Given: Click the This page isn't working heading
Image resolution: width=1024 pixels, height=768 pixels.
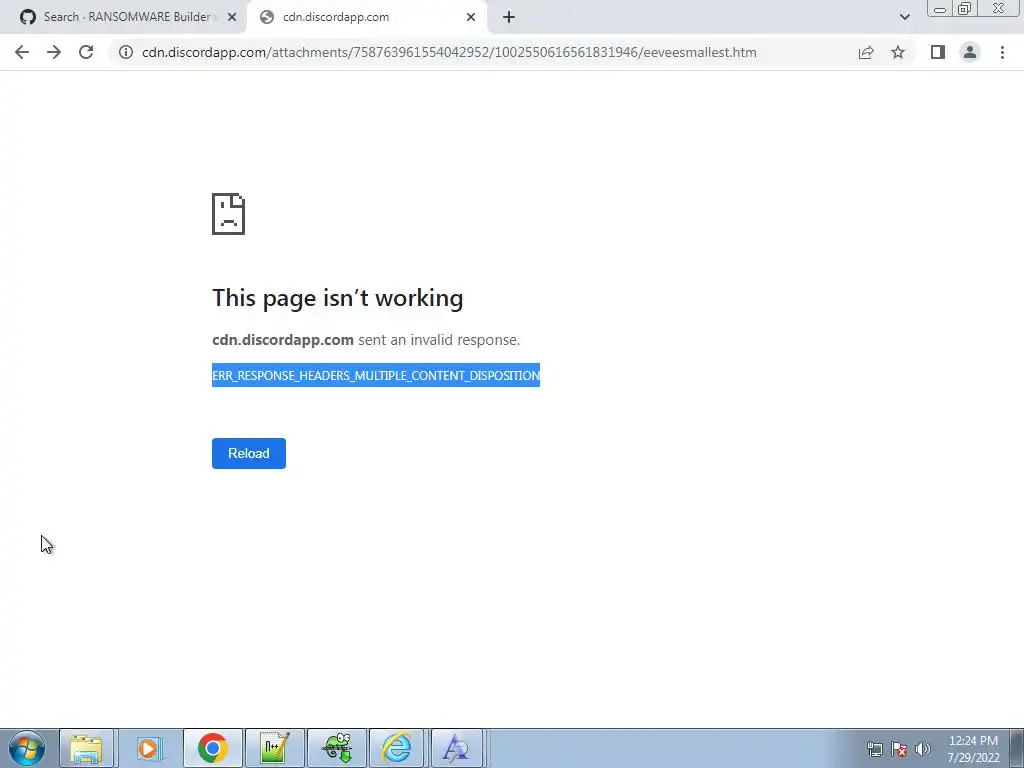Looking at the screenshot, I should 338,298.
